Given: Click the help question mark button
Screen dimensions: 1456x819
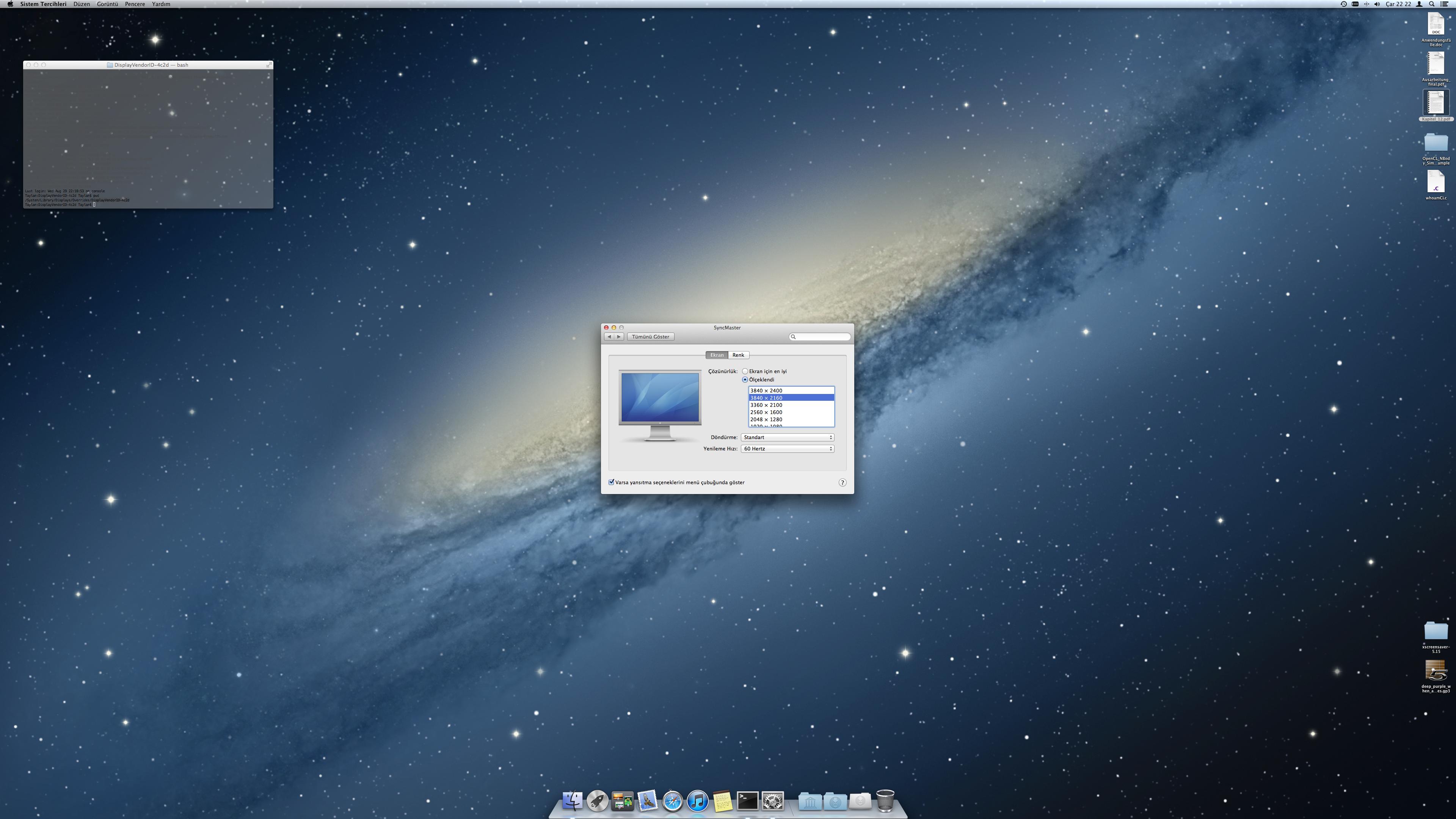Looking at the screenshot, I should 842,483.
